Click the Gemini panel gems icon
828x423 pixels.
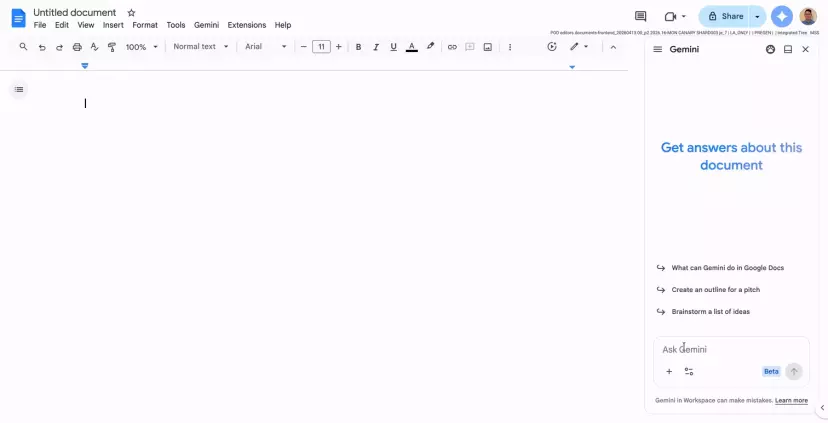[770, 49]
